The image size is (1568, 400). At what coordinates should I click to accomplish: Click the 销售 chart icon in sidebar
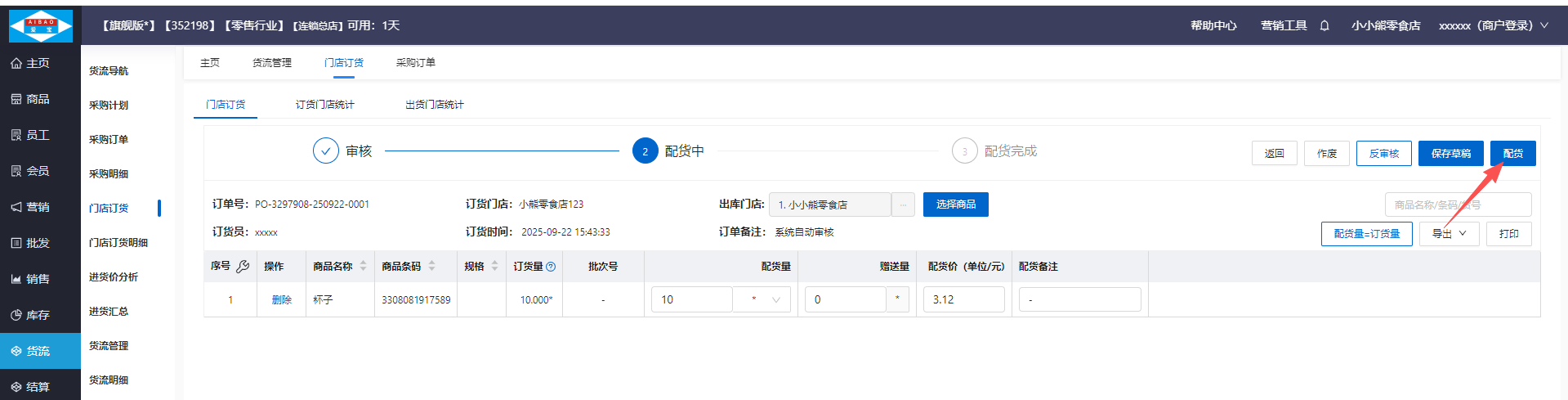tap(16, 279)
